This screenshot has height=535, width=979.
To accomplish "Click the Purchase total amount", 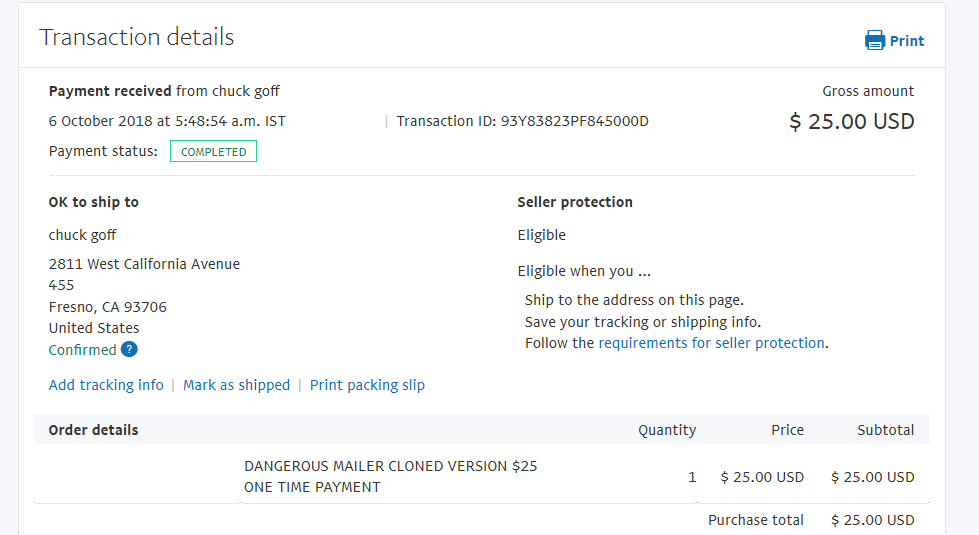I will 873,520.
